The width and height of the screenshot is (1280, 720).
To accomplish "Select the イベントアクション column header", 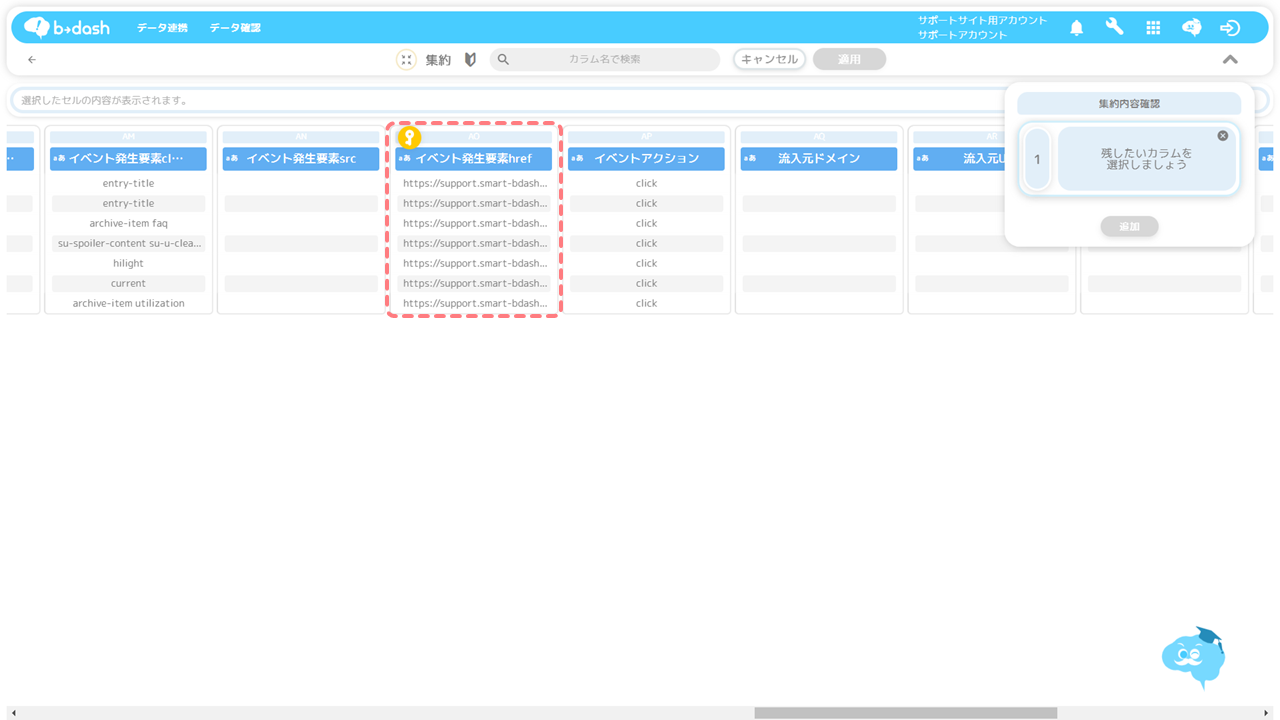I will (646, 158).
